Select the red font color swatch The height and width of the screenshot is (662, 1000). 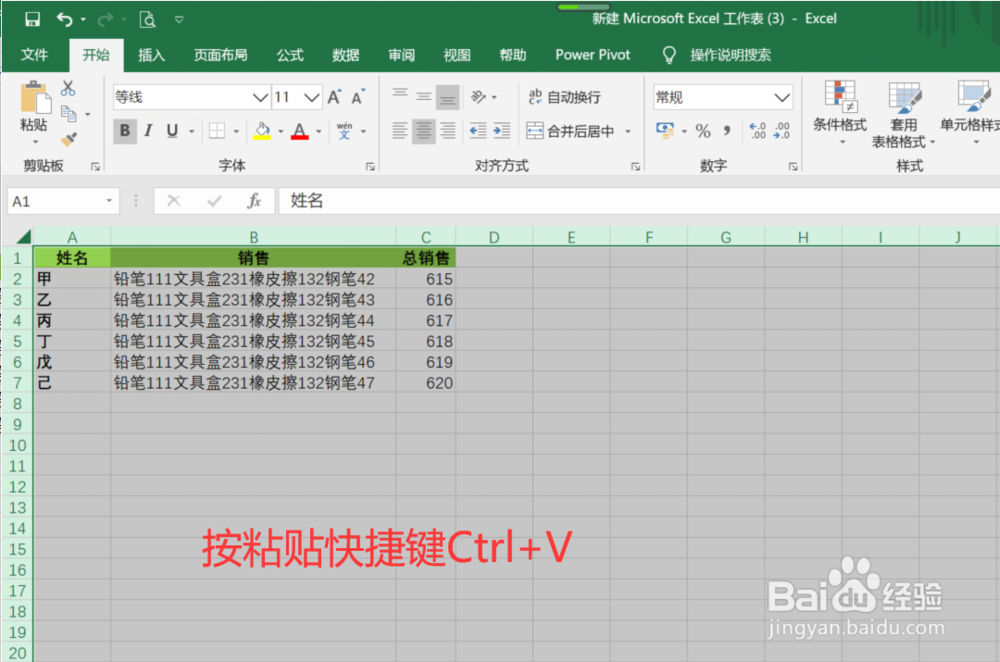298,138
